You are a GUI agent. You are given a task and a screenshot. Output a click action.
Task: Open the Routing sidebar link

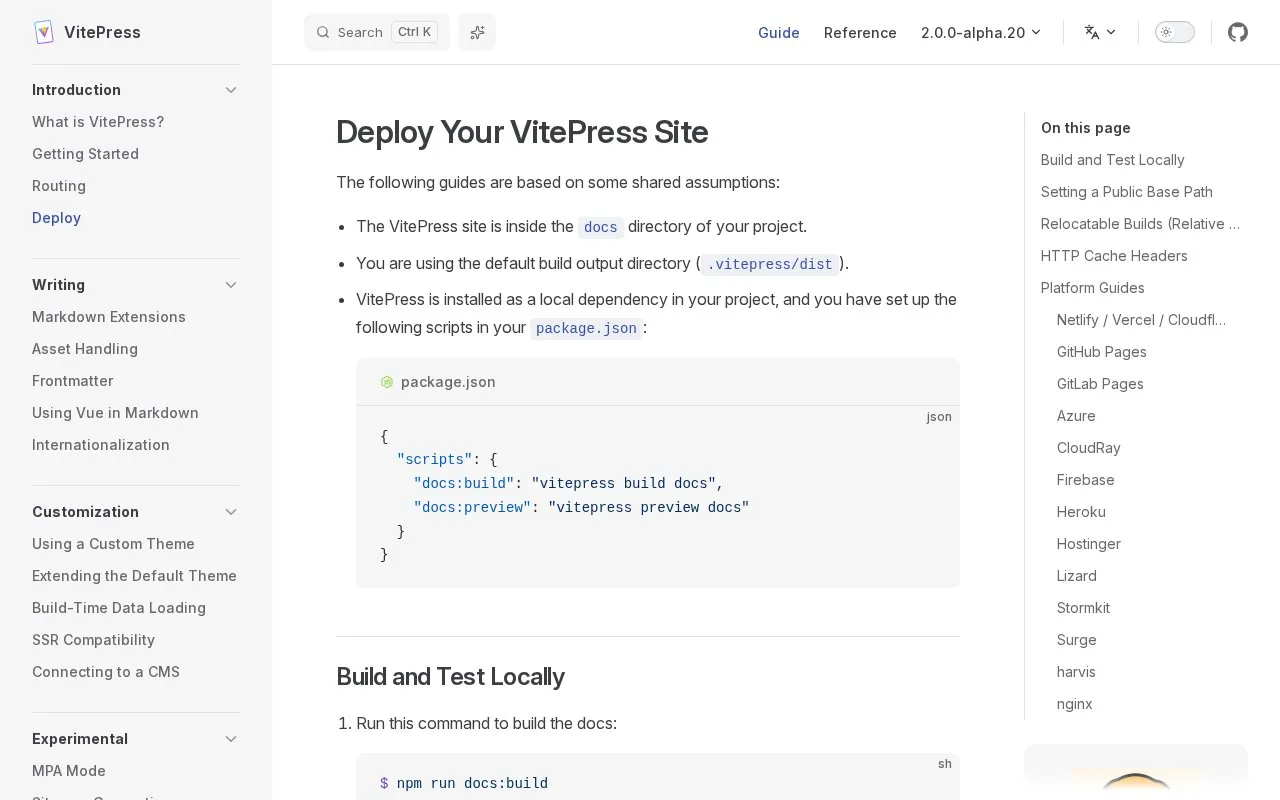click(x=59, y=186)
